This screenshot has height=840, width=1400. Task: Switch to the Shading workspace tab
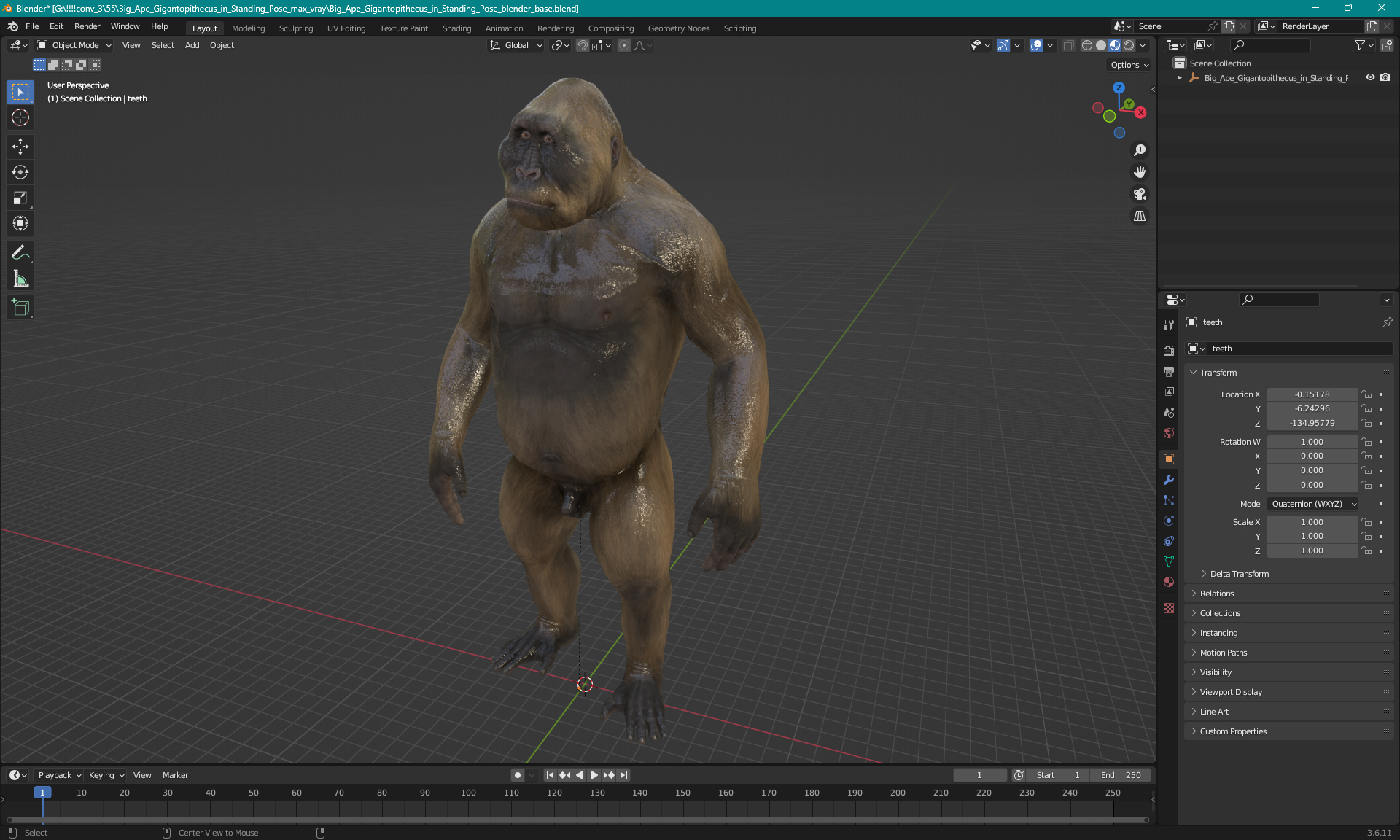click(456, 28)
